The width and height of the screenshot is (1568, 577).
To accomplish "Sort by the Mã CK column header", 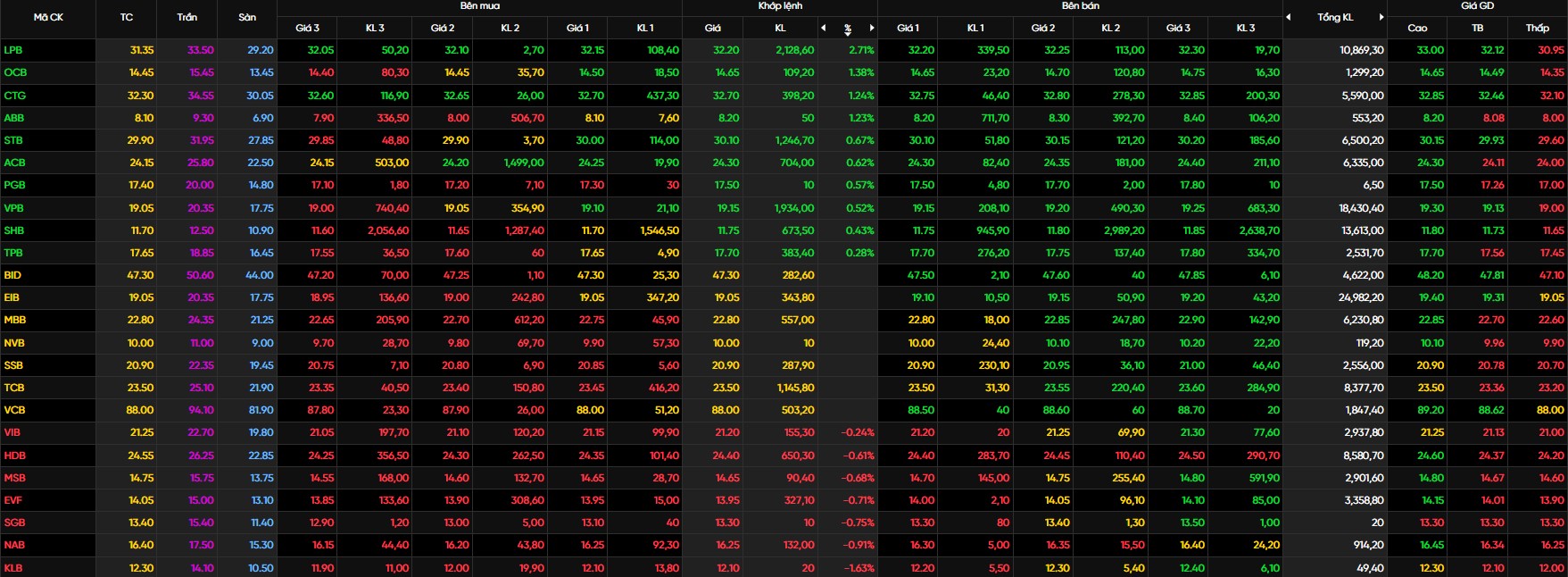I will [48, 17].
